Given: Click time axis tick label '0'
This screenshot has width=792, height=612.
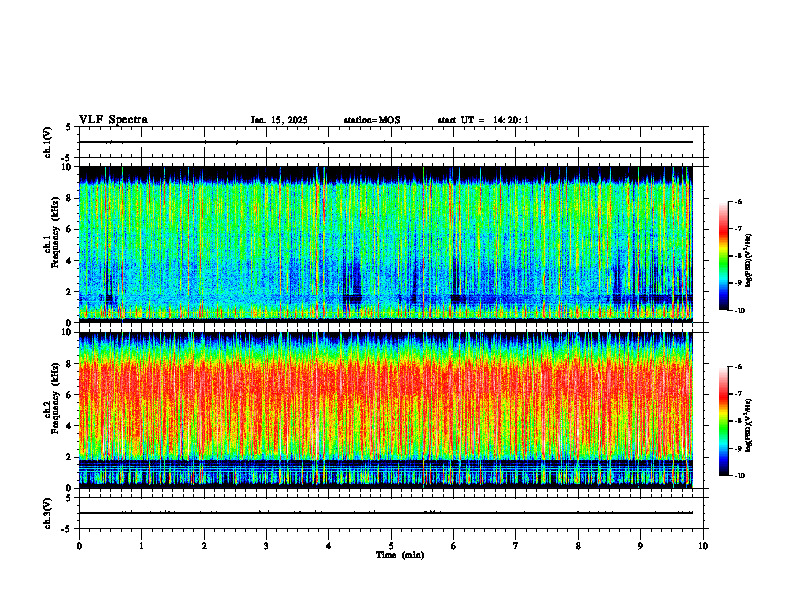Looking at the screenshot, I should 79,546.
